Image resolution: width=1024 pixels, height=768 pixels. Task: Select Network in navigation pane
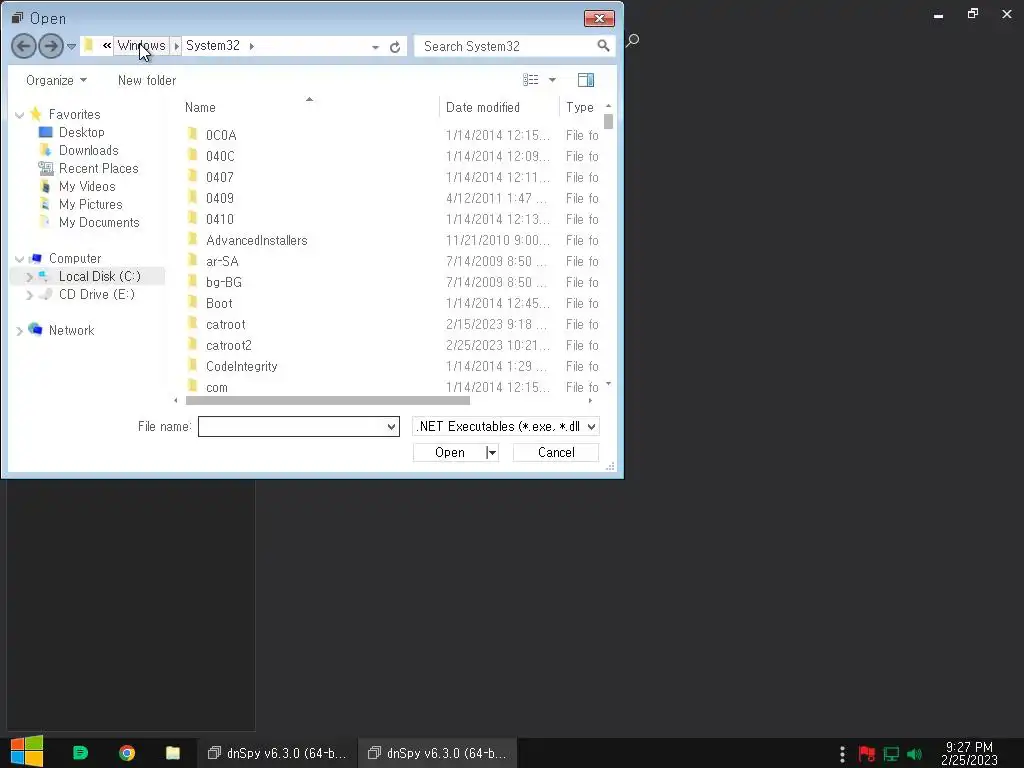pos(71,330)
